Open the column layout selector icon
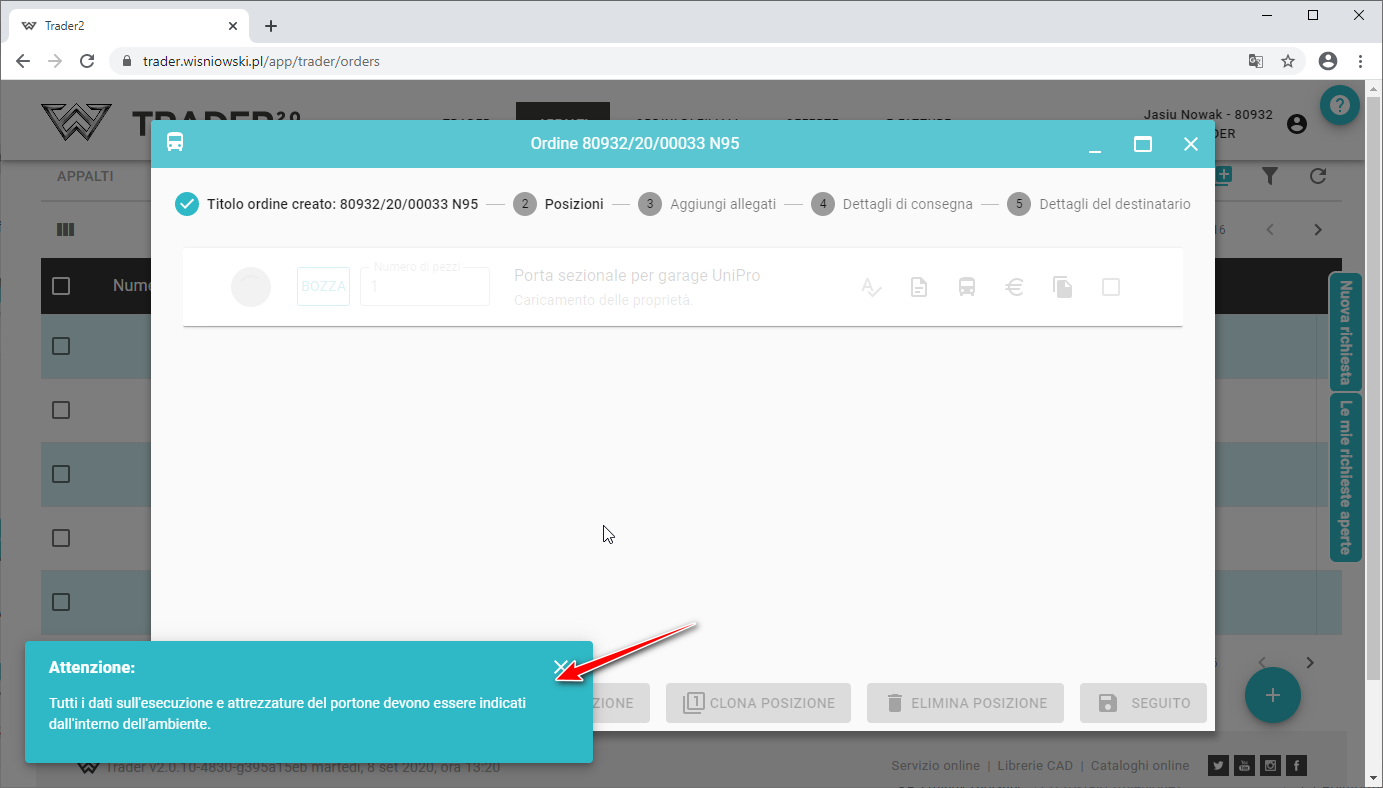This screenshot has height=788, width=1383. click(66, 230)
